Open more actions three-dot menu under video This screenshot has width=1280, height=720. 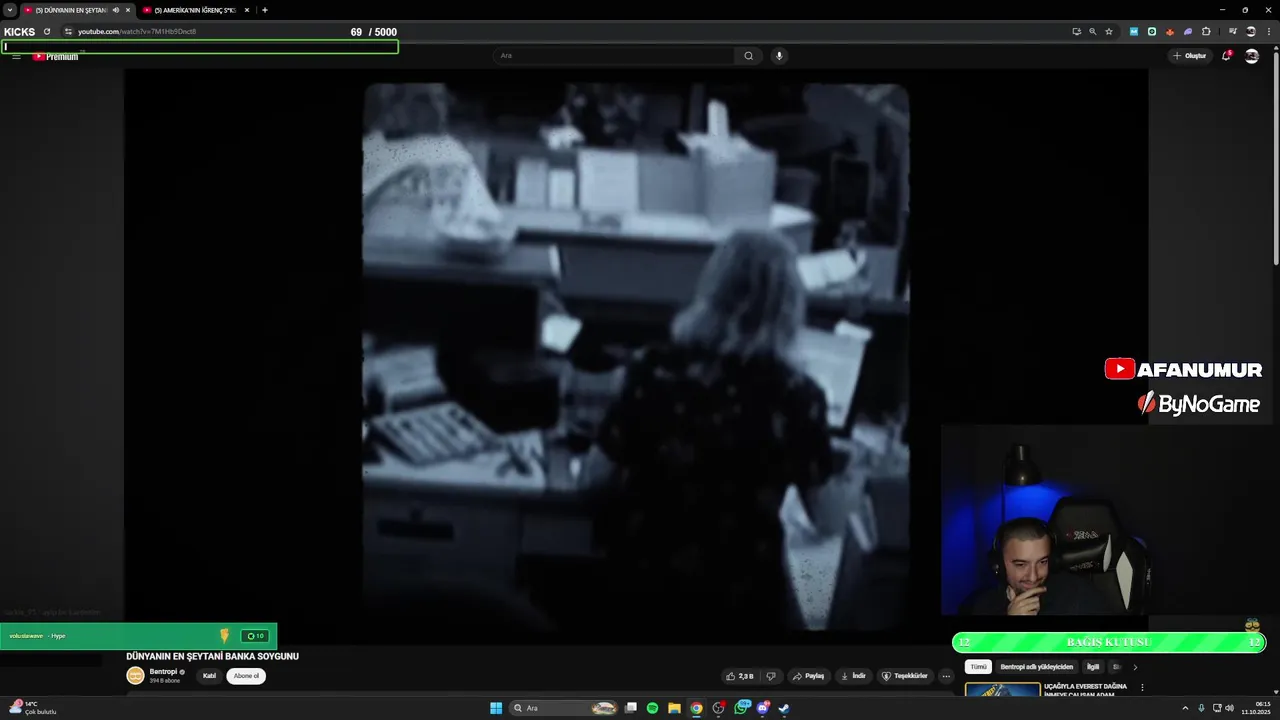pyautogui.click(x=946, y=676)
